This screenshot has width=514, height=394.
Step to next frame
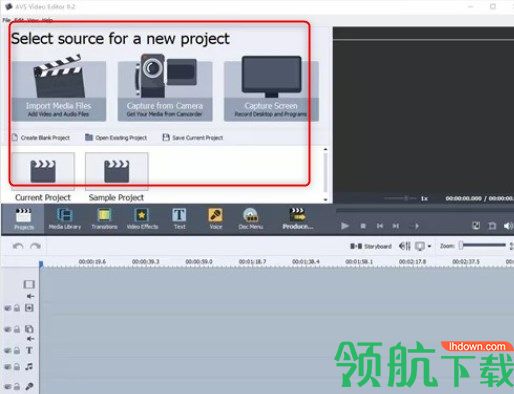click(x=396, y=226)
